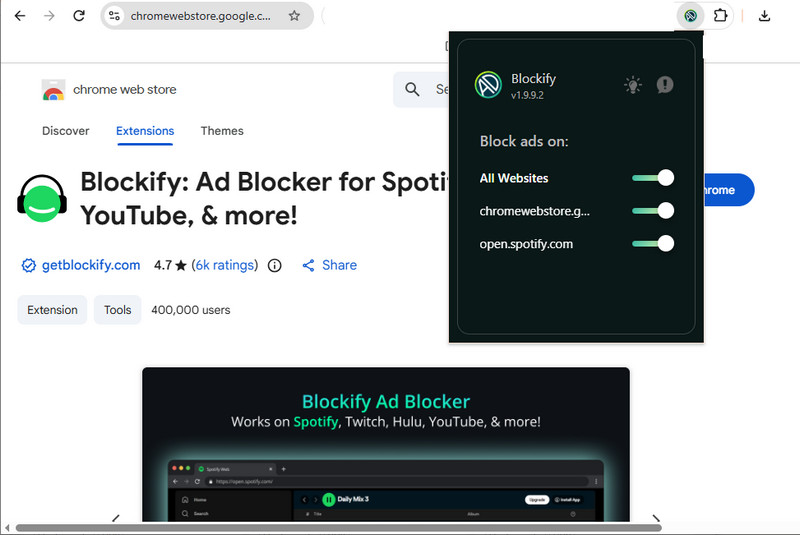Reload the page with the refresh icon
This screenshot has height=535, width=800.
point(79,16)
